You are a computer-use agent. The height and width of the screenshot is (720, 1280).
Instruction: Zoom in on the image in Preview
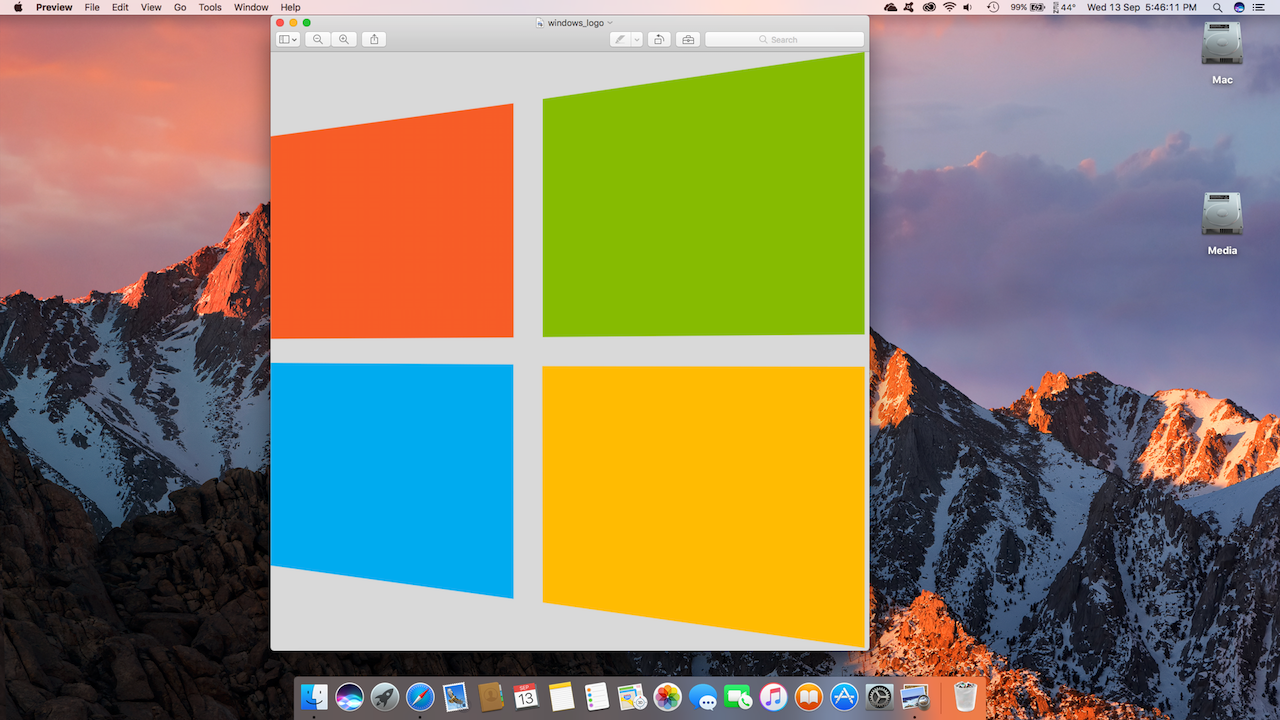tap(344, 39)
